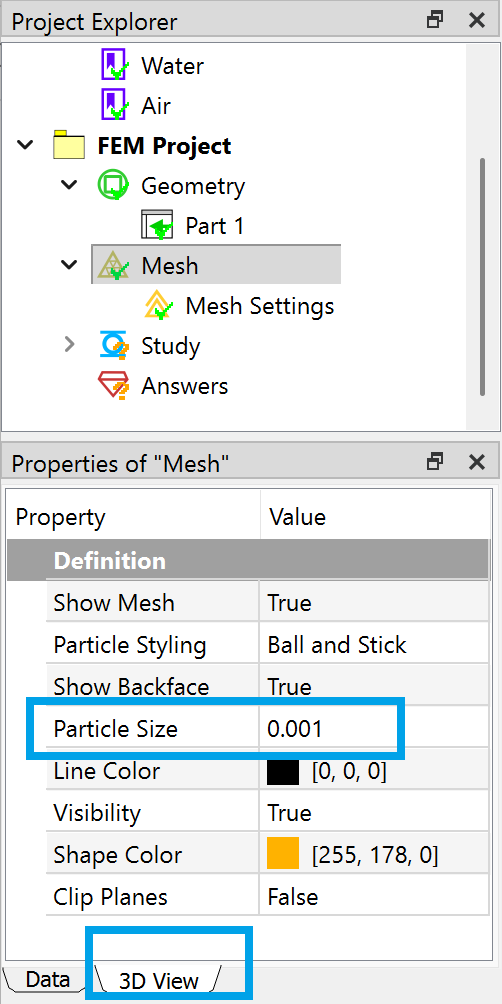Click the FEM Project folder icon
The height and width of the screenshot is (1004, 502).
click(x=69, y=145)
